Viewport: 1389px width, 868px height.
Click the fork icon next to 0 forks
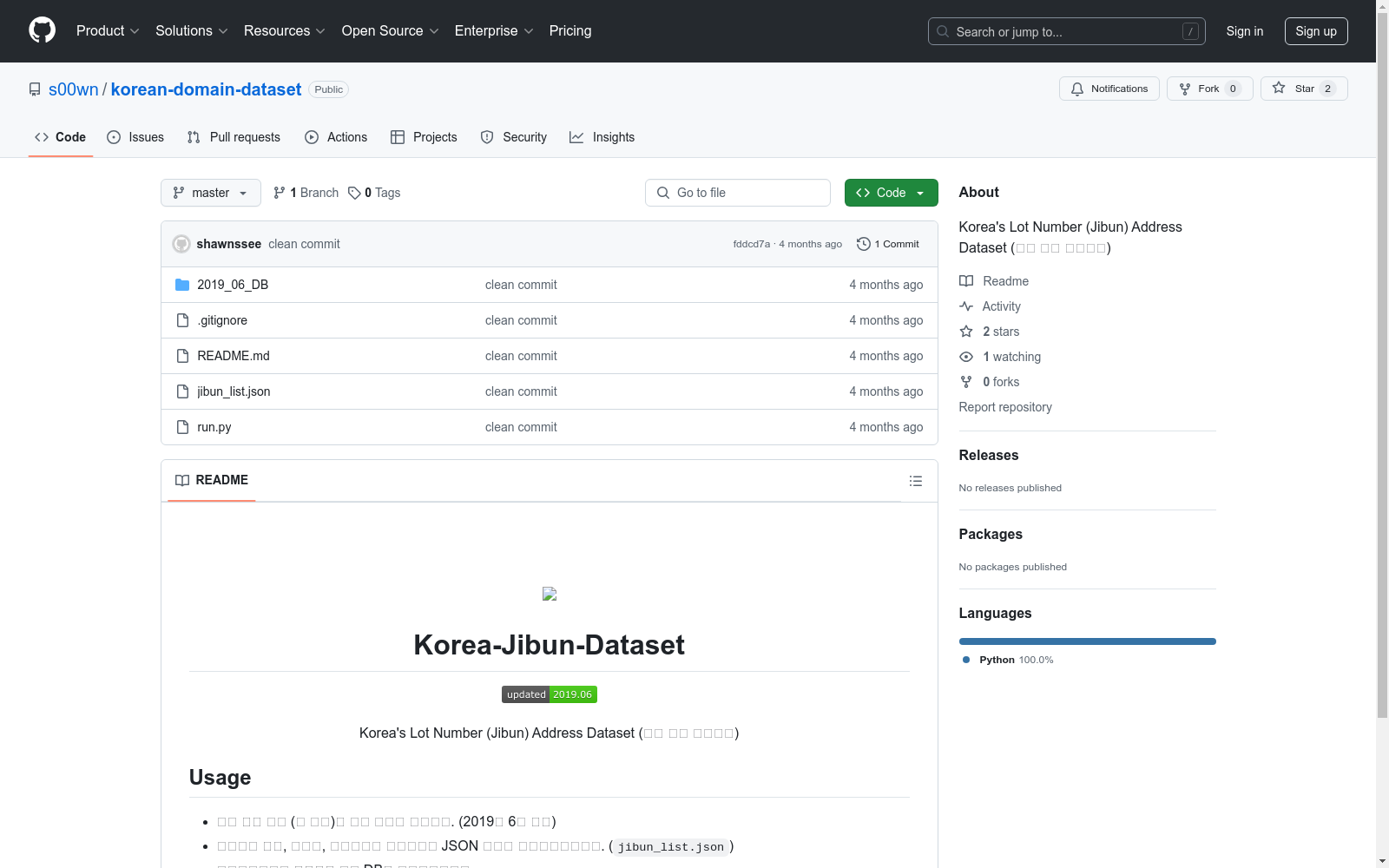966,382
